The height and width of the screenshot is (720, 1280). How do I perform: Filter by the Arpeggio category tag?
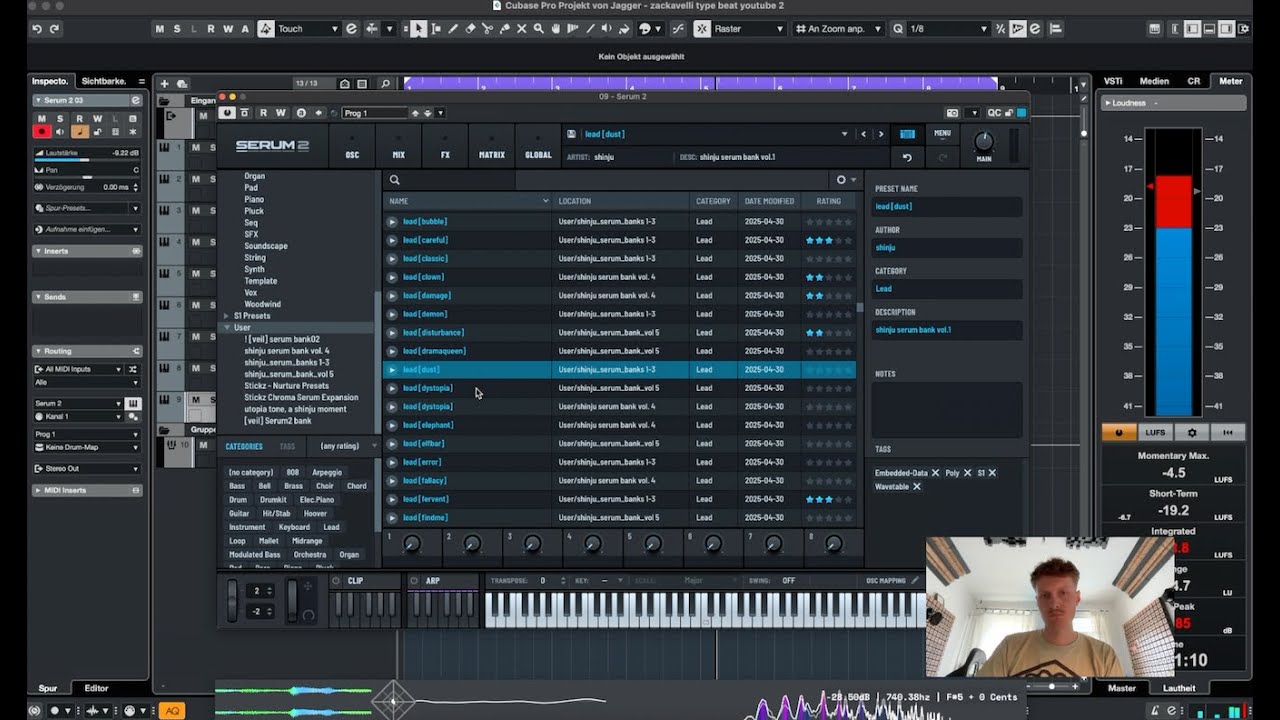coord(327,472)
